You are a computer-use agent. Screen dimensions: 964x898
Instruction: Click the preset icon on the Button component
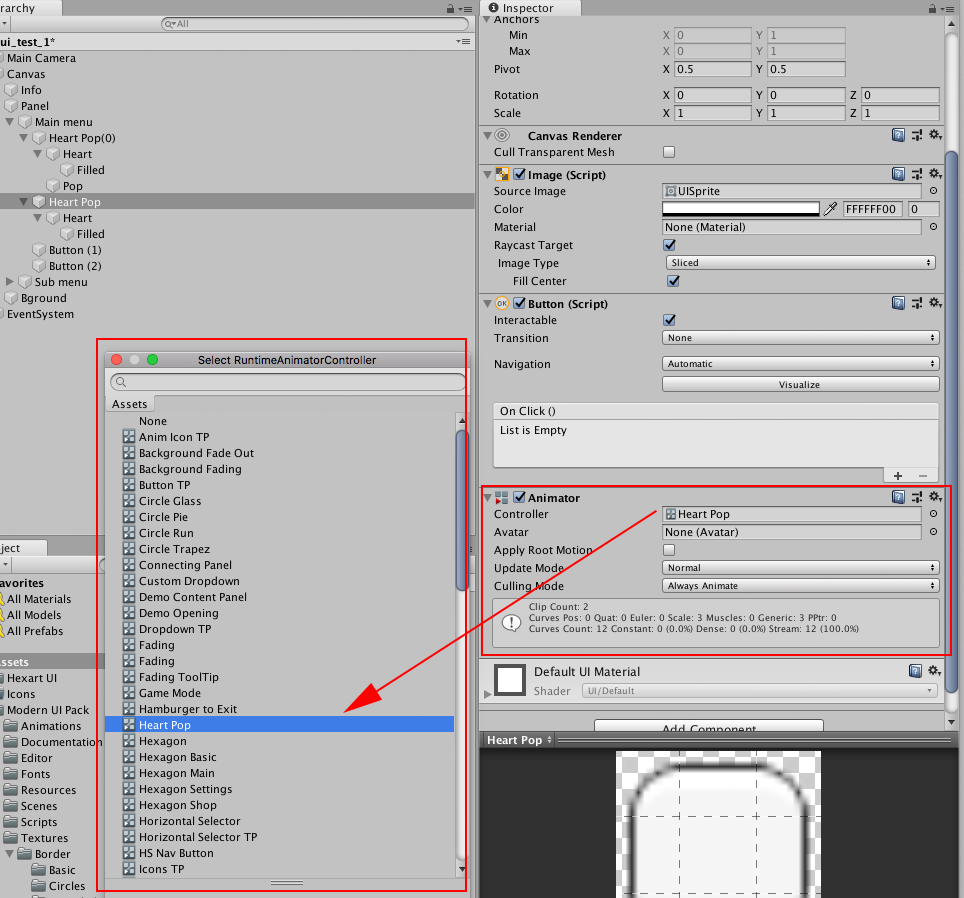pos(917,302)
